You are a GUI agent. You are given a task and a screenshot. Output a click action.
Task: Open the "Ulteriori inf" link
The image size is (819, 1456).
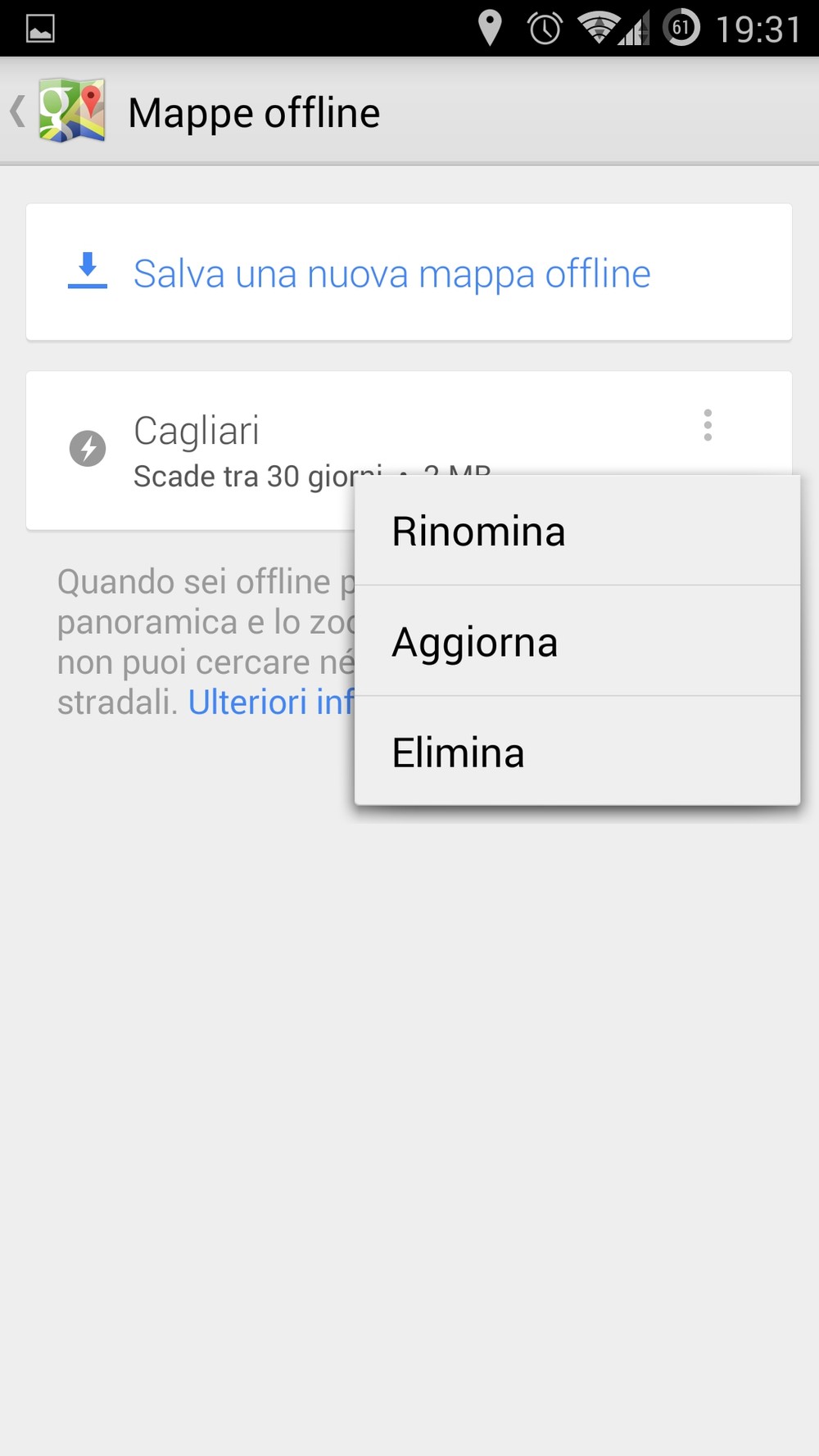coord(270,702)
